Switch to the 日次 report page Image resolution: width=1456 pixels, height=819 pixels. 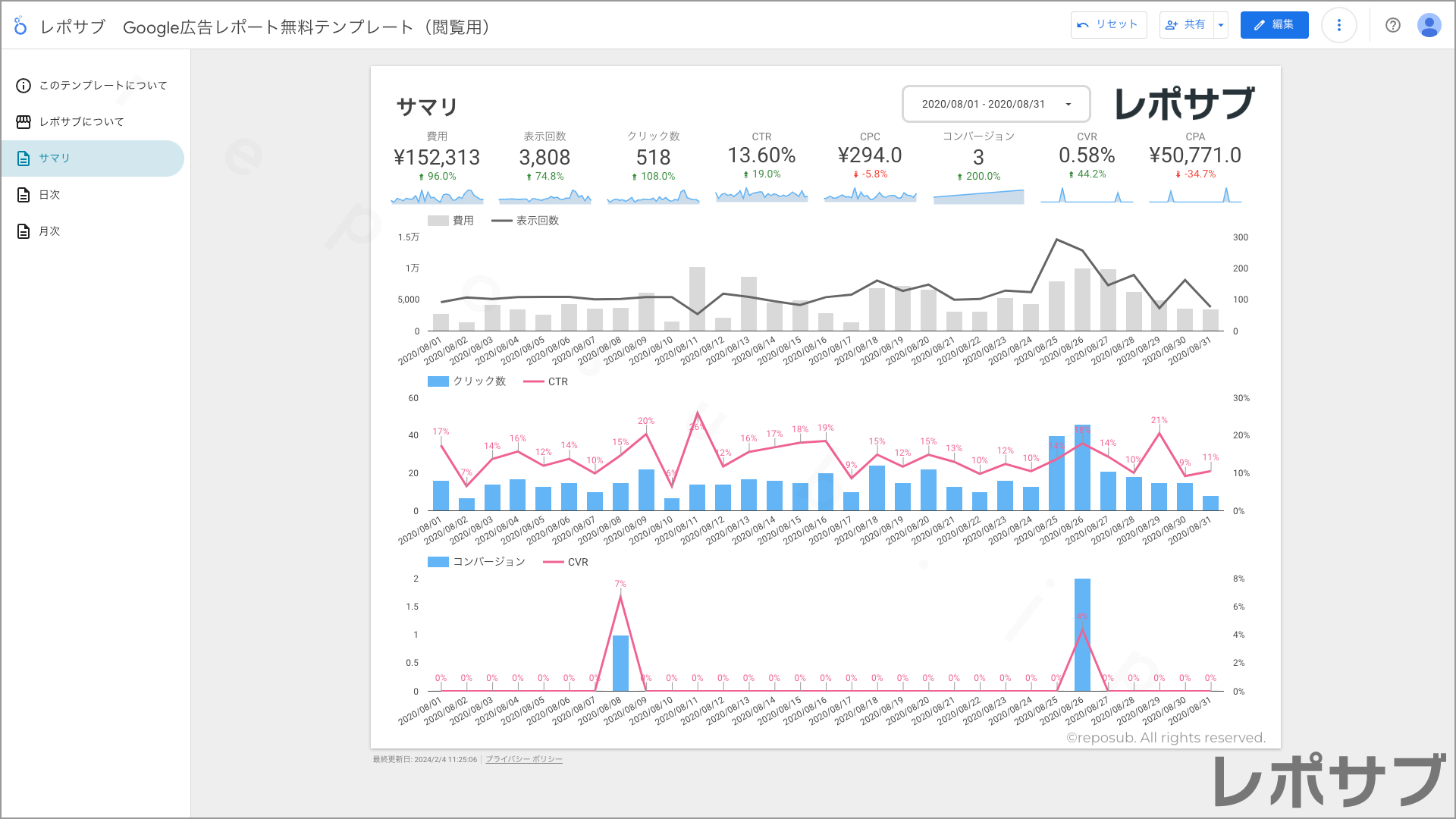[x=50, y=194]
